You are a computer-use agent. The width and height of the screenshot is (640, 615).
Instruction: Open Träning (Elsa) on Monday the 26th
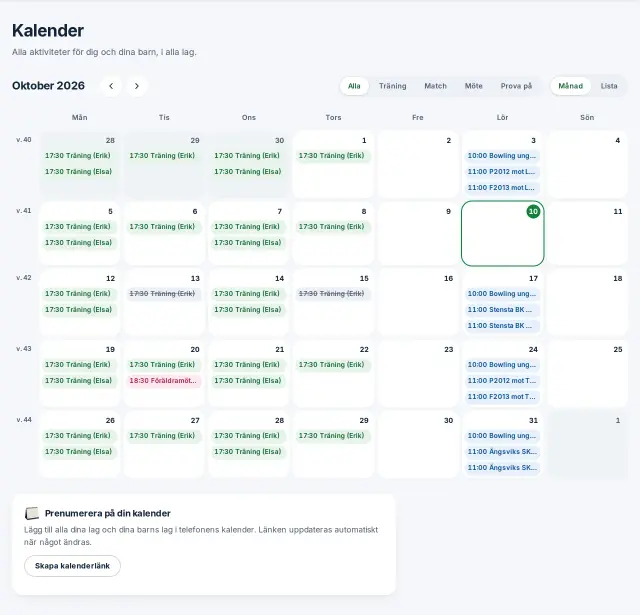78,452
